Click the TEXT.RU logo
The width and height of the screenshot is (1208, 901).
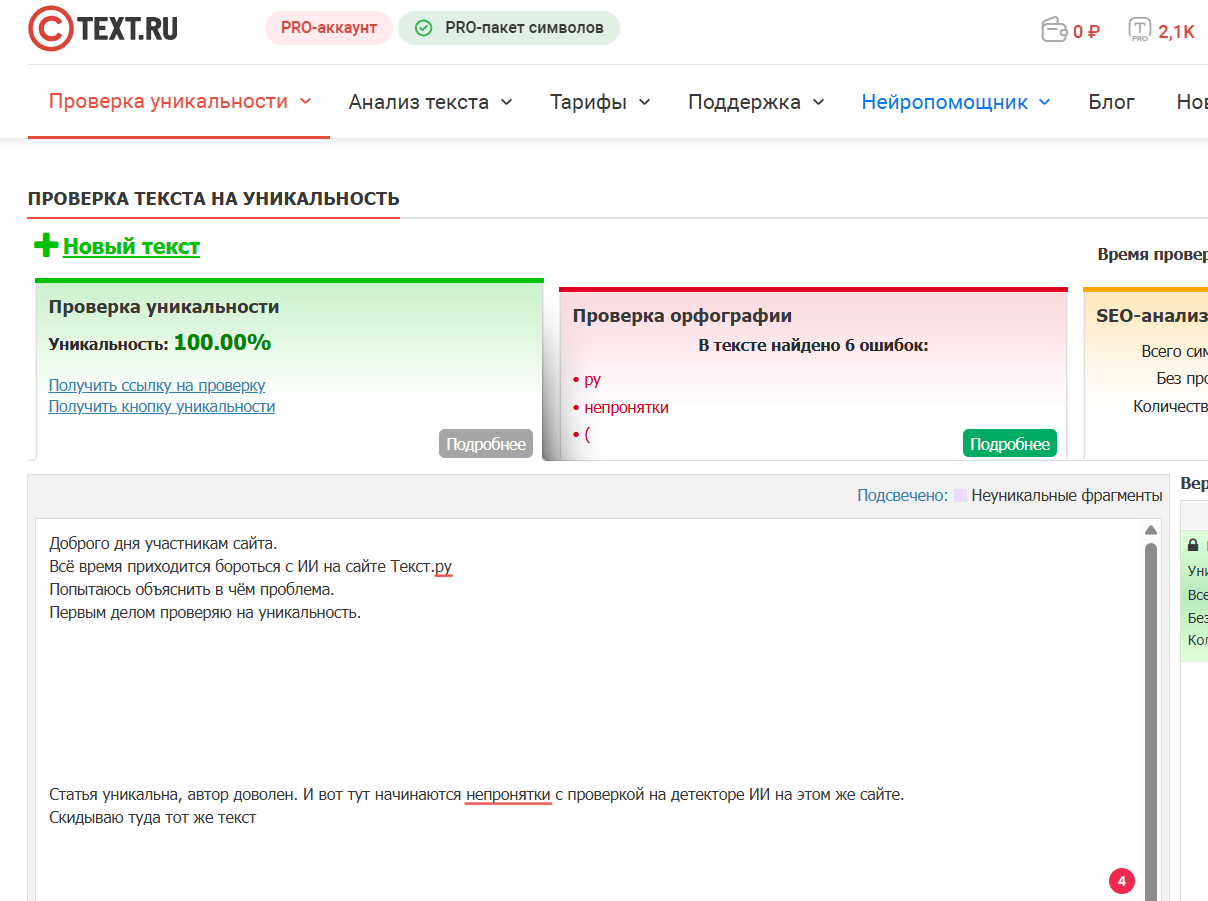(x=103, y=29)
